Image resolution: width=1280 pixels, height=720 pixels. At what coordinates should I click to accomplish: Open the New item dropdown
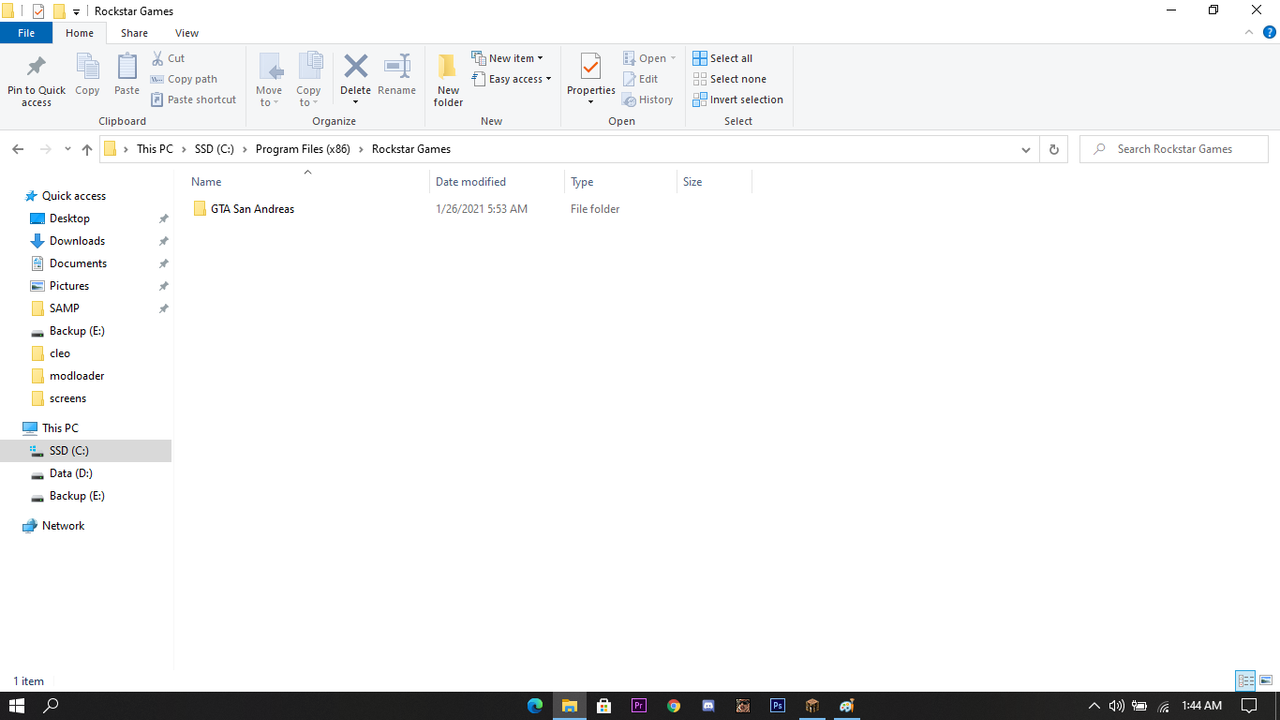click(x=508, y=58)
